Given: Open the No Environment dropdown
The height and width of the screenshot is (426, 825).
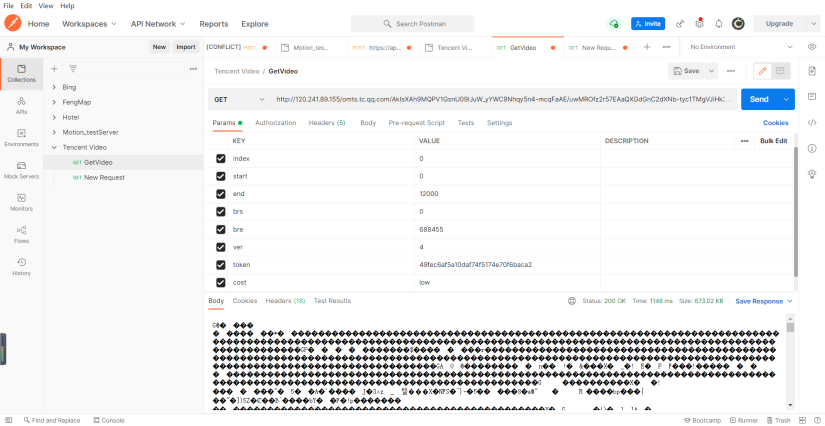Looking at the screenshot, I should 742,47.
